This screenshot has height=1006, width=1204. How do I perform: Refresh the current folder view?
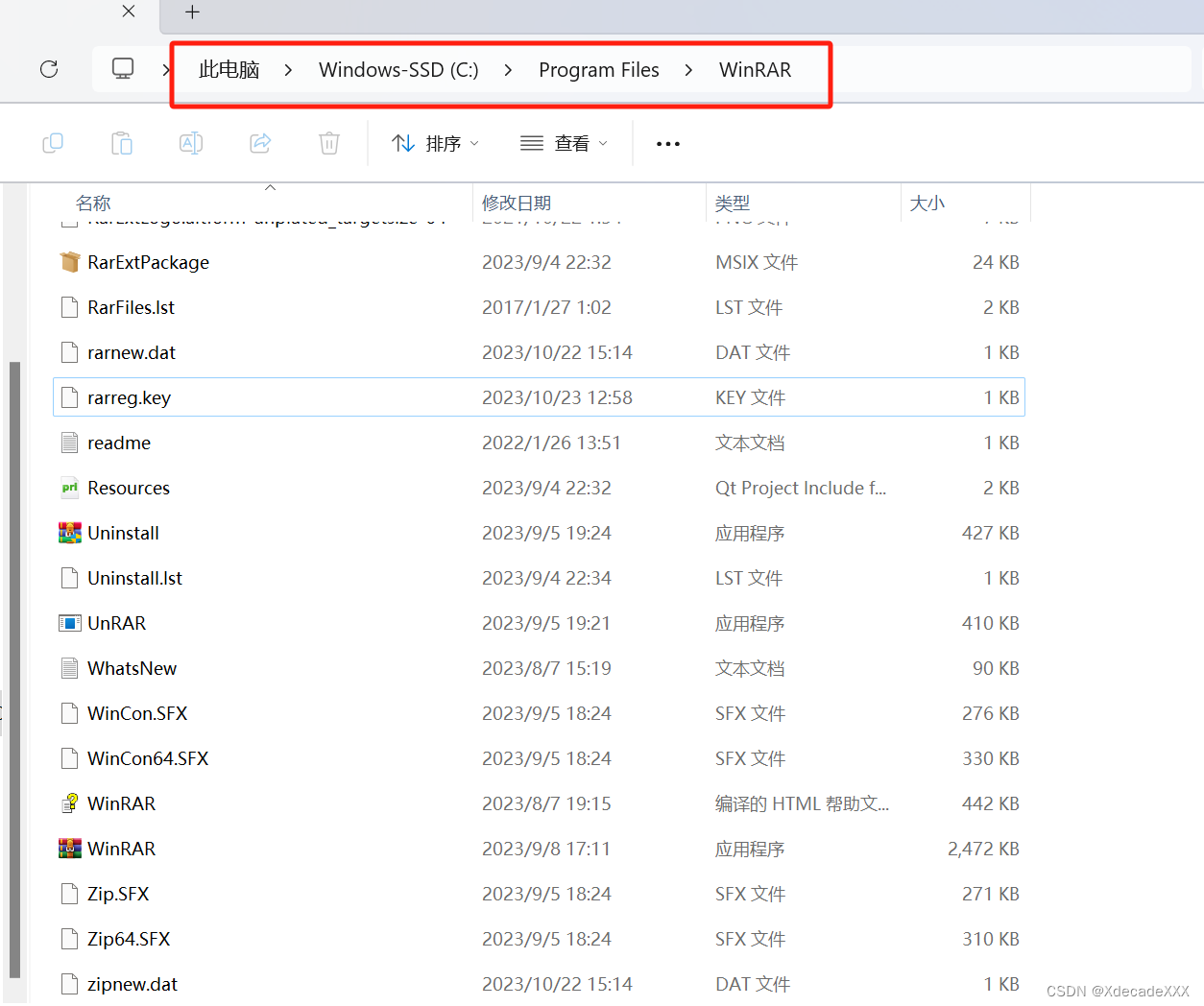point(49,69)
